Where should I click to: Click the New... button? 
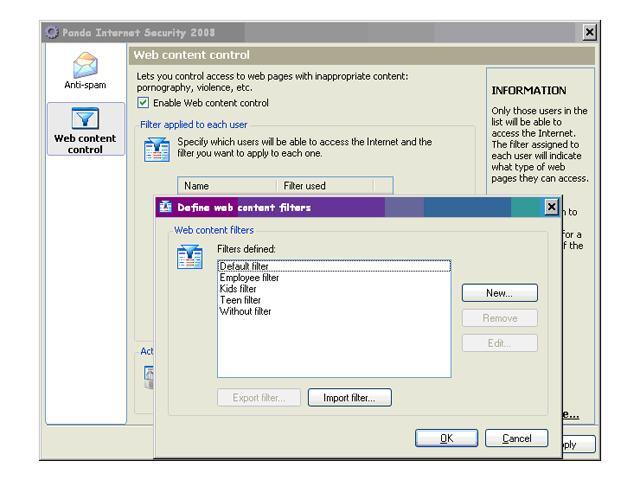pos(500,293)
